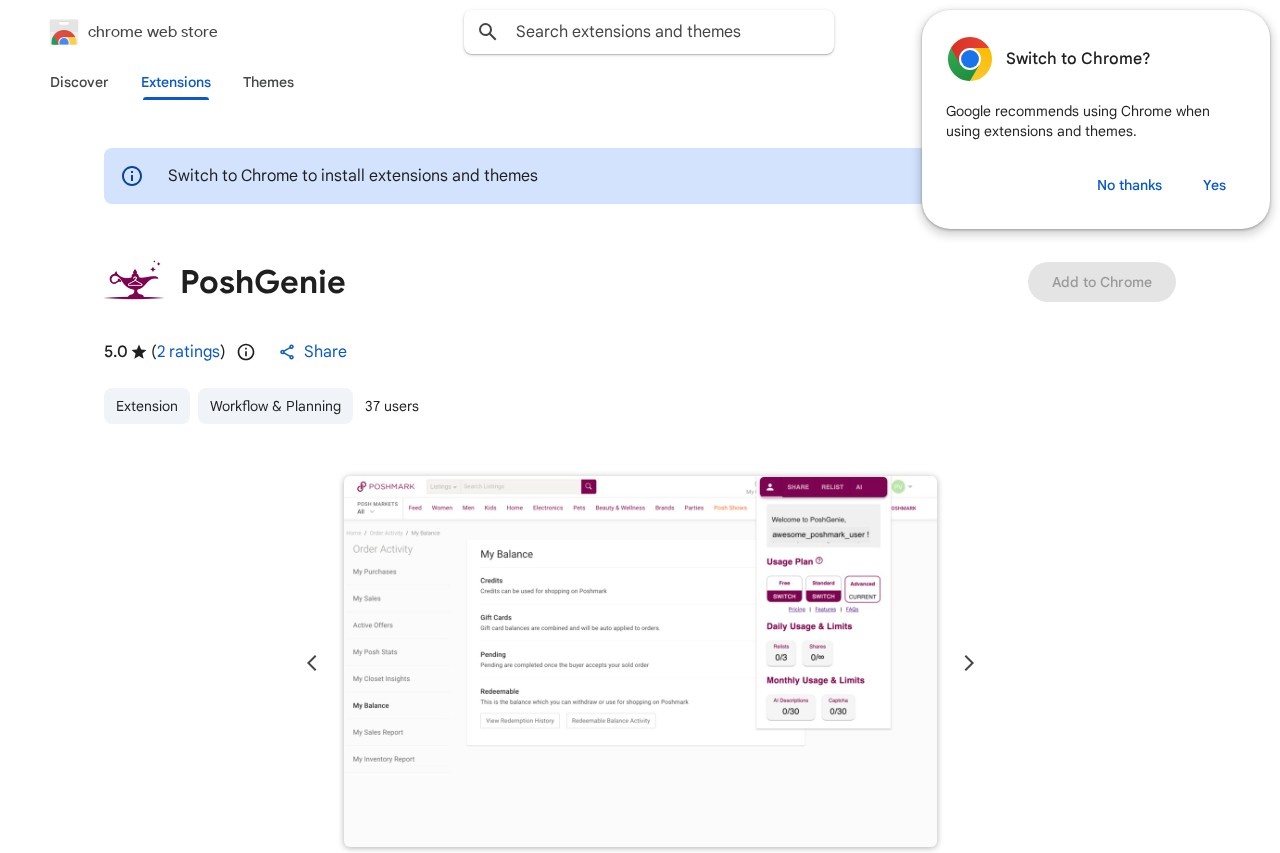Click the search magnifier icon

(488, 32)
